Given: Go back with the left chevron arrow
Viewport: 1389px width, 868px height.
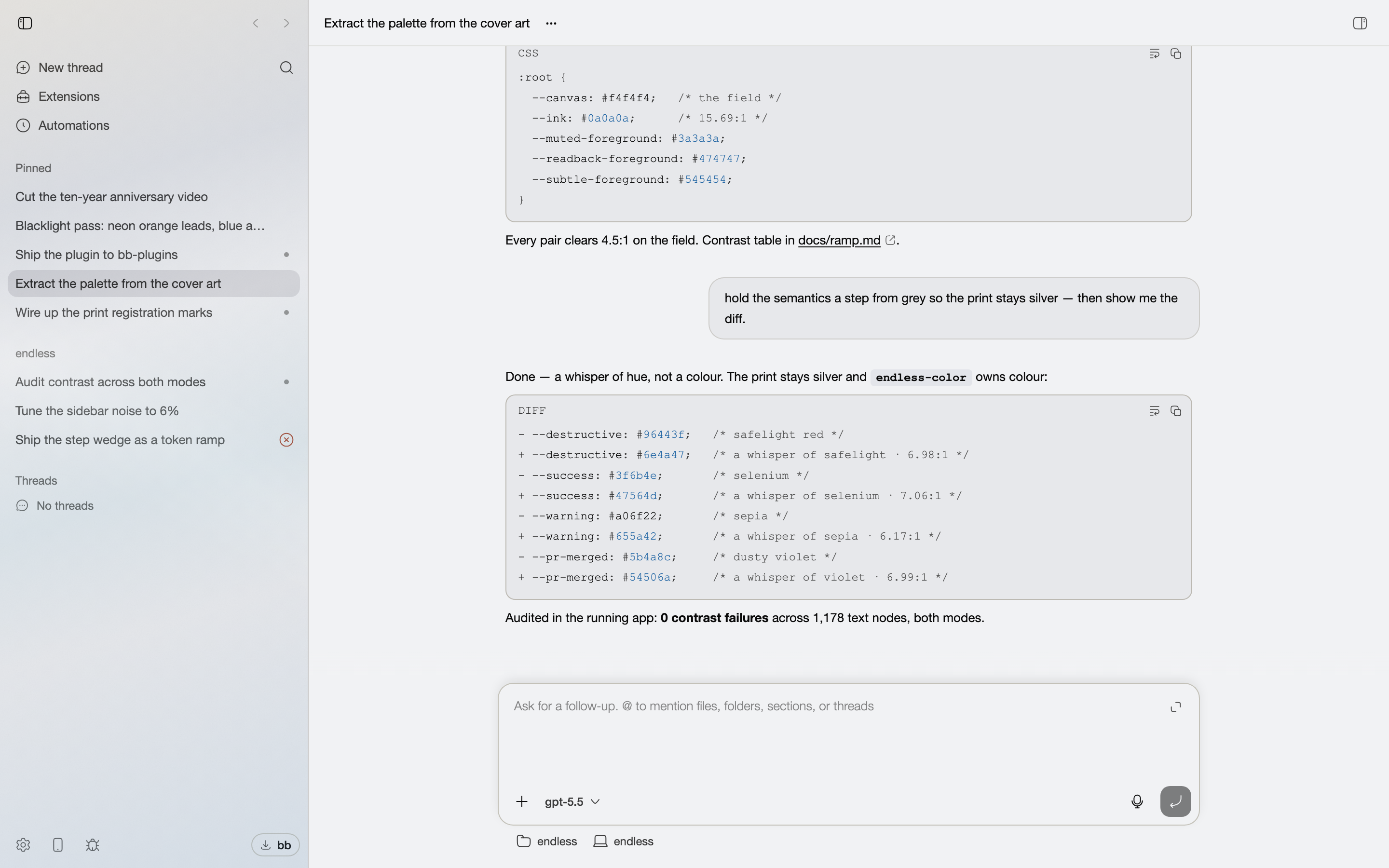Looking at the screenshot, I should (x=256, y=23).
